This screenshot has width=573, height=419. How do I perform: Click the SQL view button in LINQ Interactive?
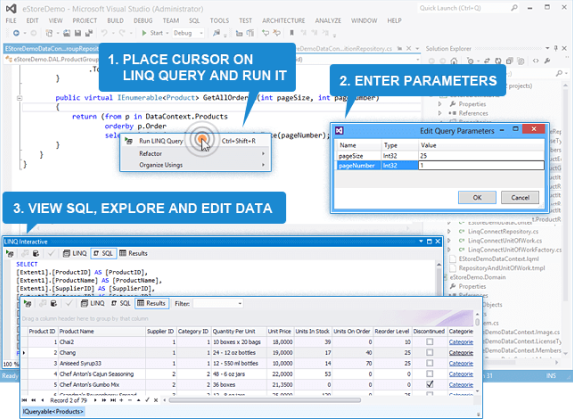point(103,253)
